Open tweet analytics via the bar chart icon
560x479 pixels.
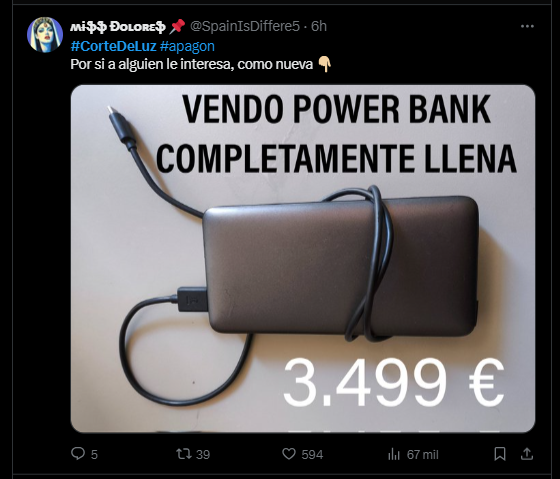(x=394, y=454)
